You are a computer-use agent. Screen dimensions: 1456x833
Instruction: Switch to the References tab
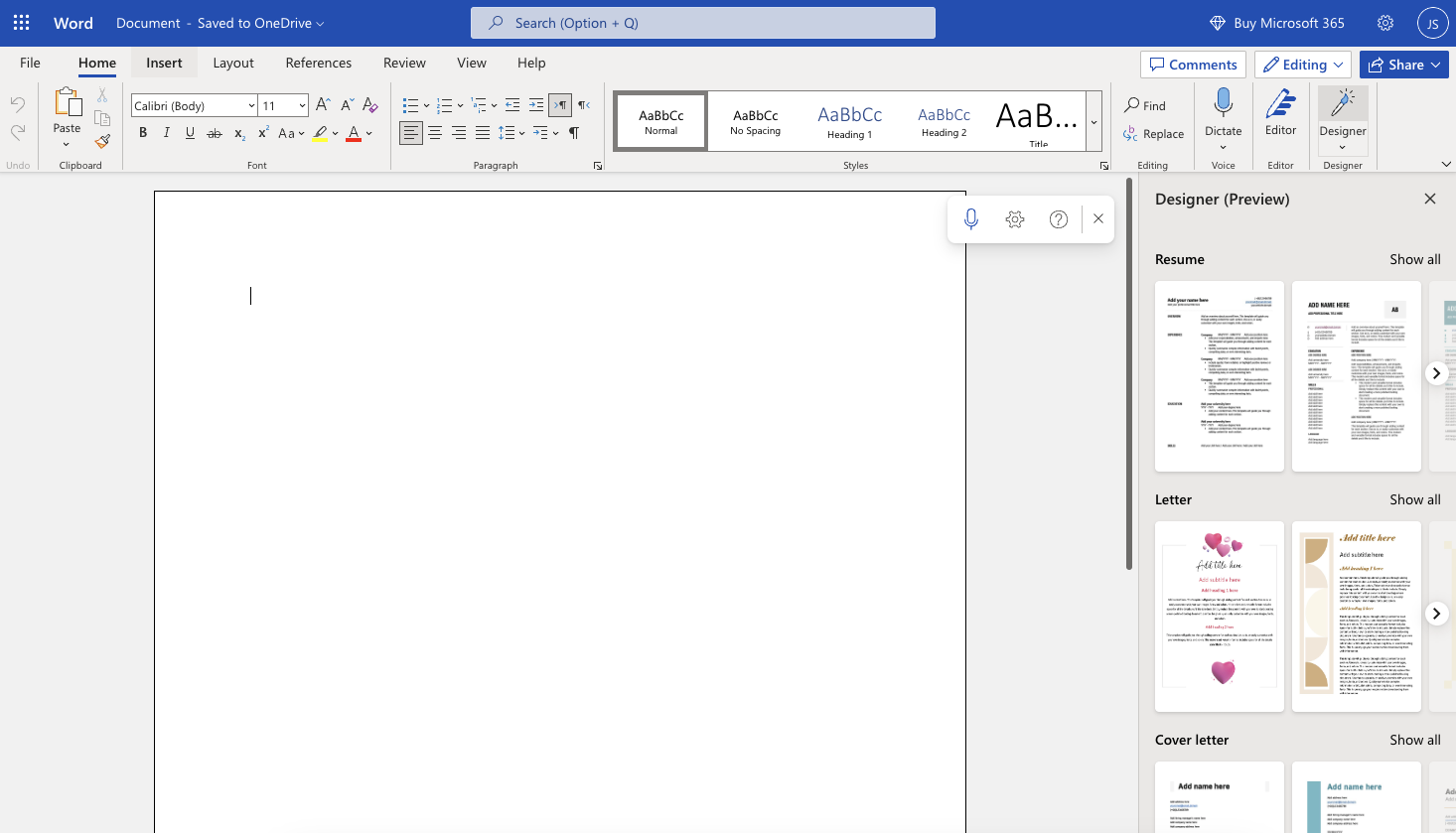tap(319, 63)
